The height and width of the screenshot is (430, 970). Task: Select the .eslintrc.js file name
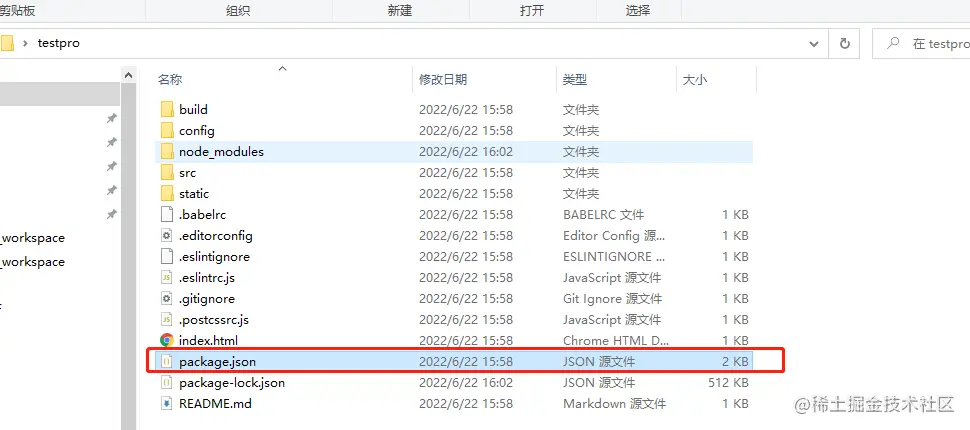click(207, 278)
